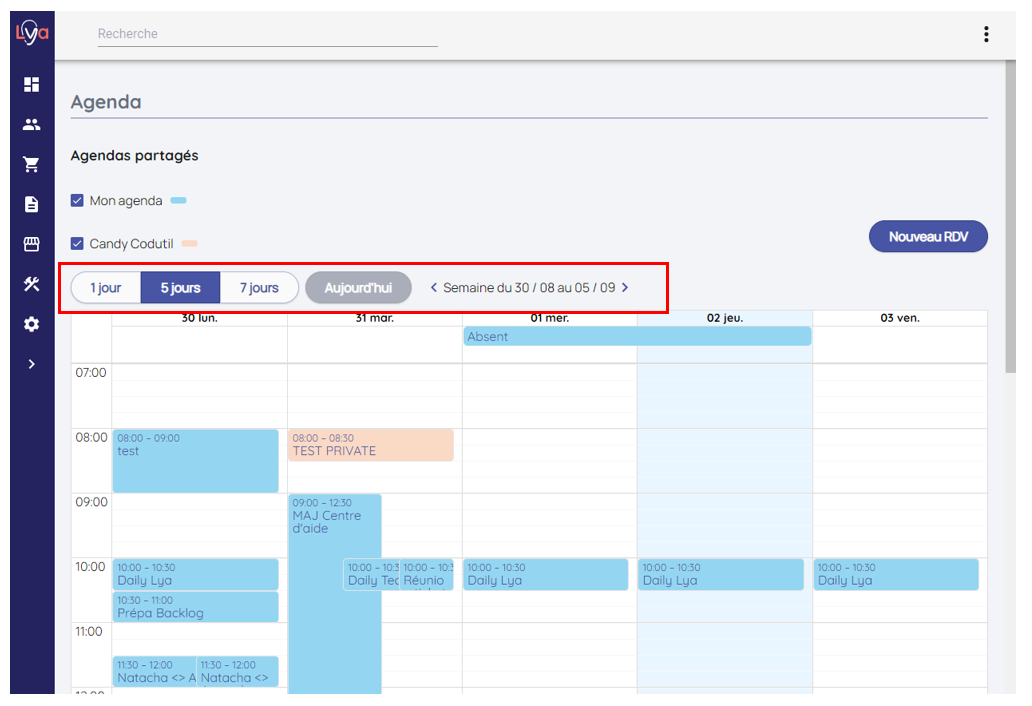The width and height of the screenshot is (1032, 706).
Task: Go to next week with right chevron
Action: [625, 288]
